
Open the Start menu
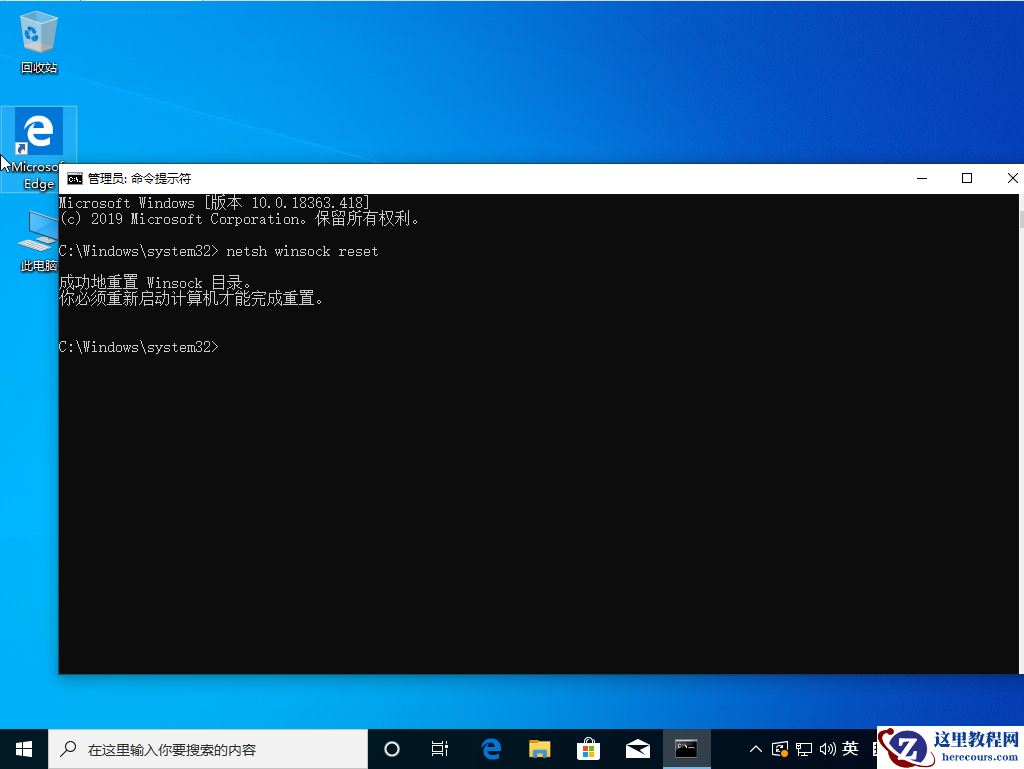tap(22, 748)
